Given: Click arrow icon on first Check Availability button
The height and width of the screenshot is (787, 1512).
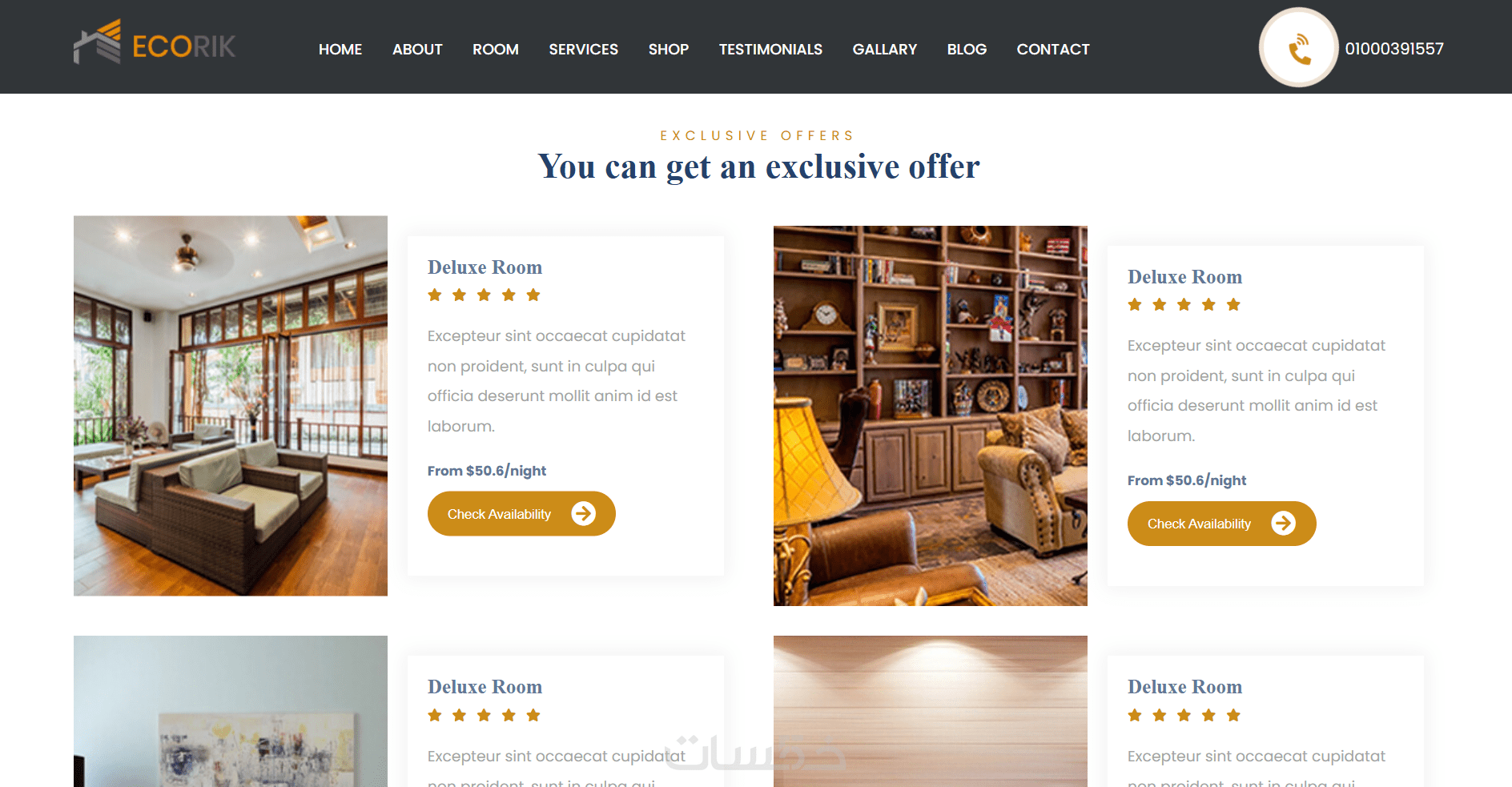Looking at the screenshot, I should [x=583, y=513].
